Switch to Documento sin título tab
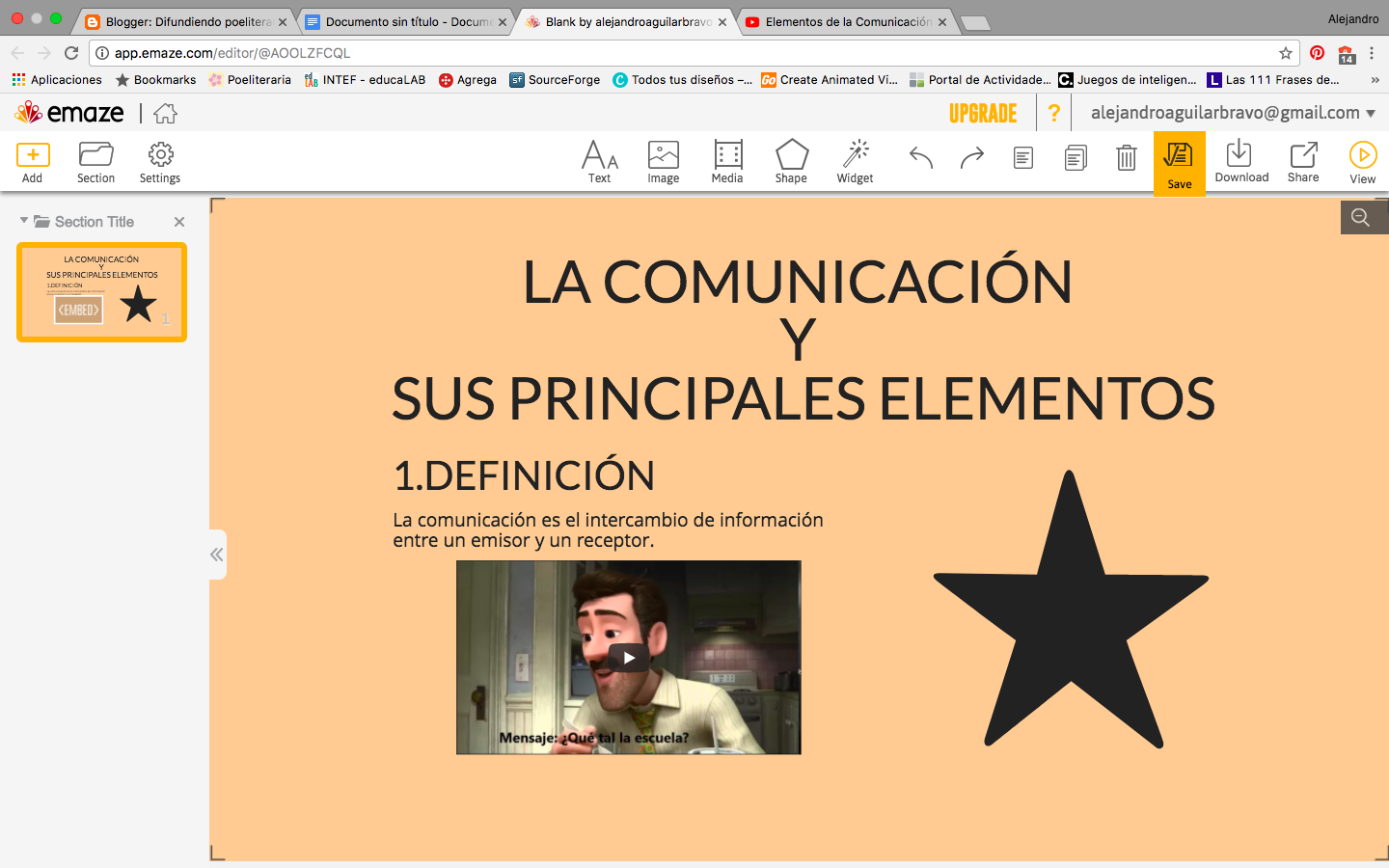Screen dimensions: 1389x868 pos(407,21)
